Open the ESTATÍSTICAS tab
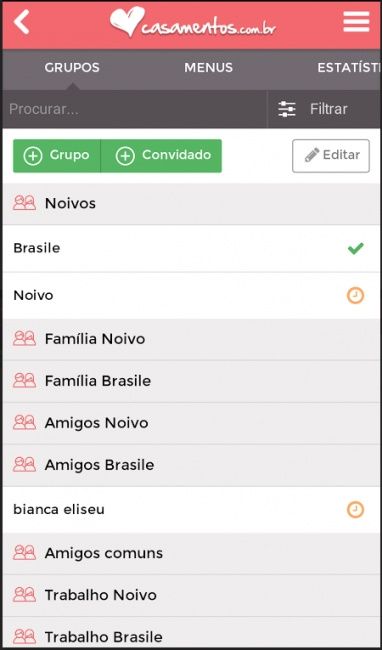The width and height of the screenshot is (382, 650). tap(349, 68)
